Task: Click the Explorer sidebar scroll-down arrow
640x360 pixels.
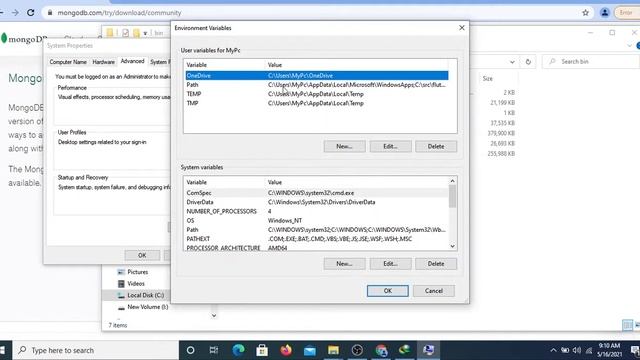Action: pyautogui.click(x=214, y=316)
